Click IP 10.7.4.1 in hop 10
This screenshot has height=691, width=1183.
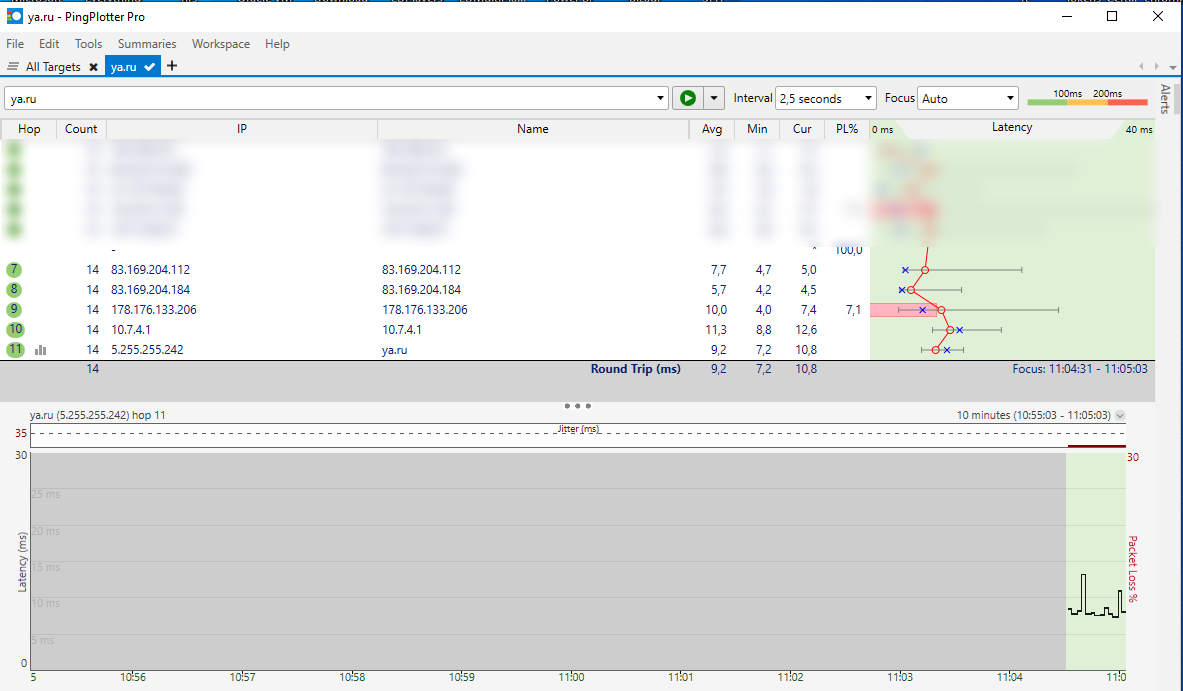[131, 330]
